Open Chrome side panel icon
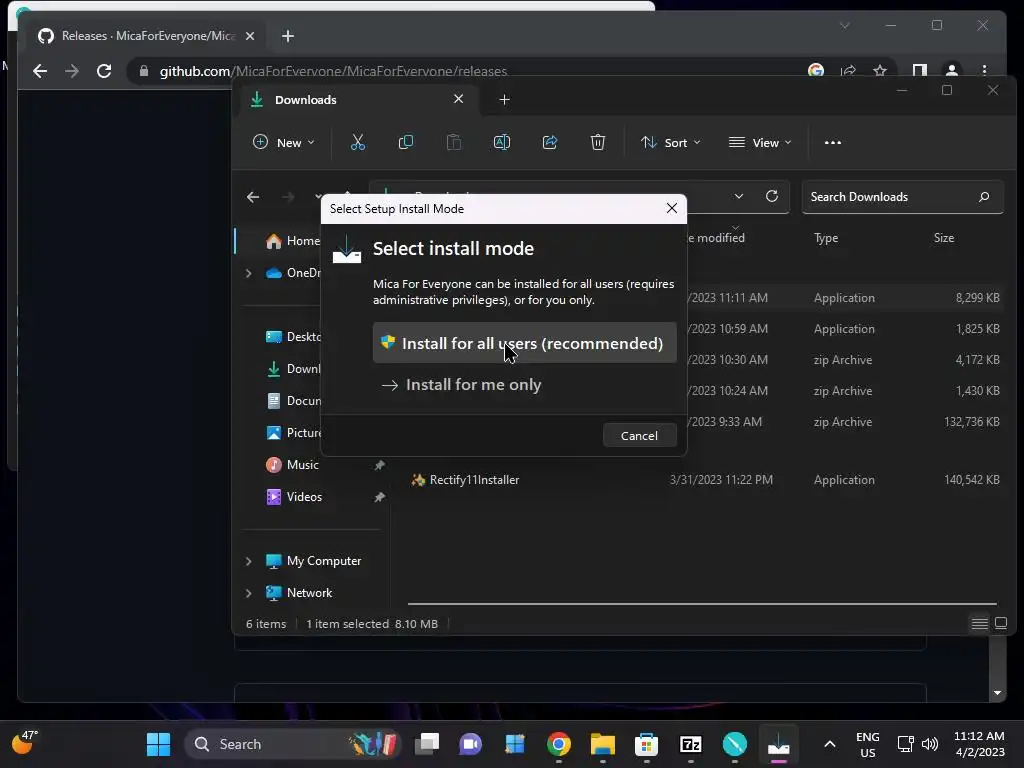This screenshot has height=768, width=1024. coord(920,71)
